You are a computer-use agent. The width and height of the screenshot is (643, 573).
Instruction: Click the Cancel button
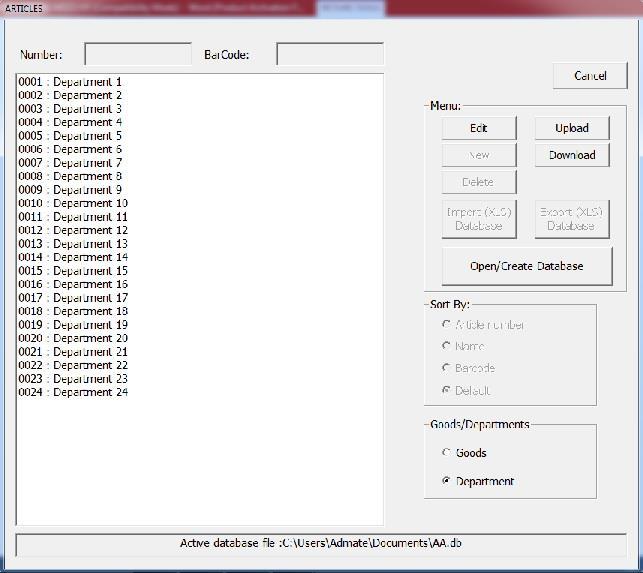[x=590, y=75]
